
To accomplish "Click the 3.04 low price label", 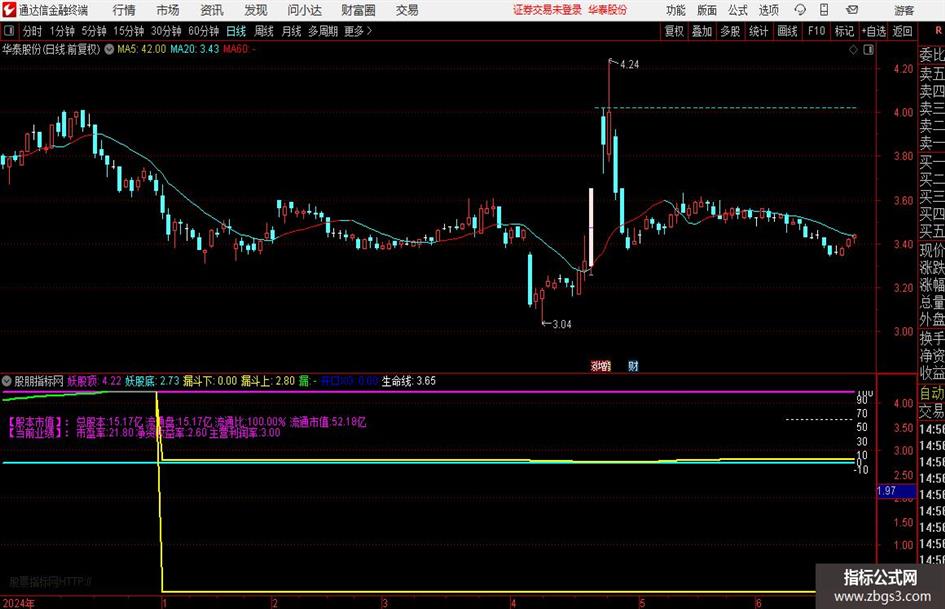I will pyautogui.click(x=562, y=324).
